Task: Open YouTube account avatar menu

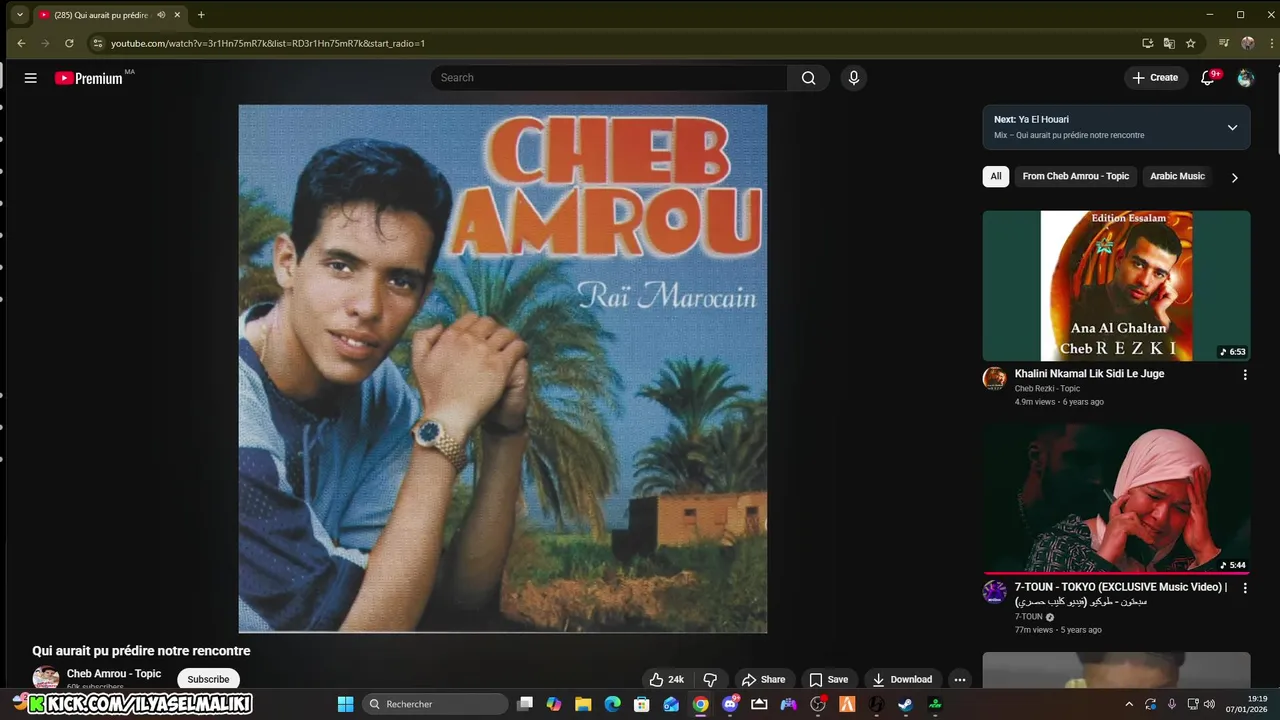Action: (1245, 78)
